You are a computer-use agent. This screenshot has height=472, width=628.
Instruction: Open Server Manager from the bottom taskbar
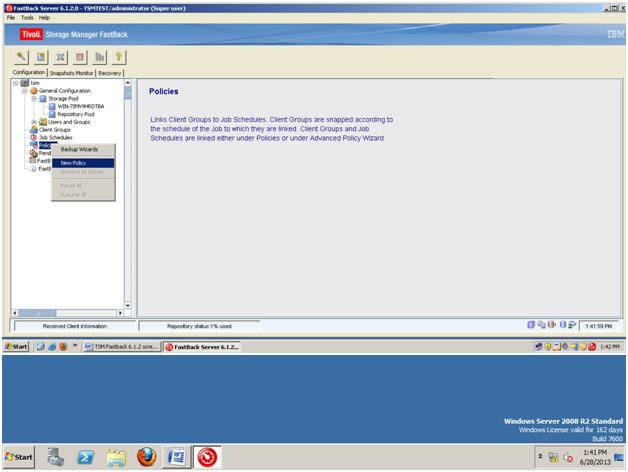(x=55, y=457)
